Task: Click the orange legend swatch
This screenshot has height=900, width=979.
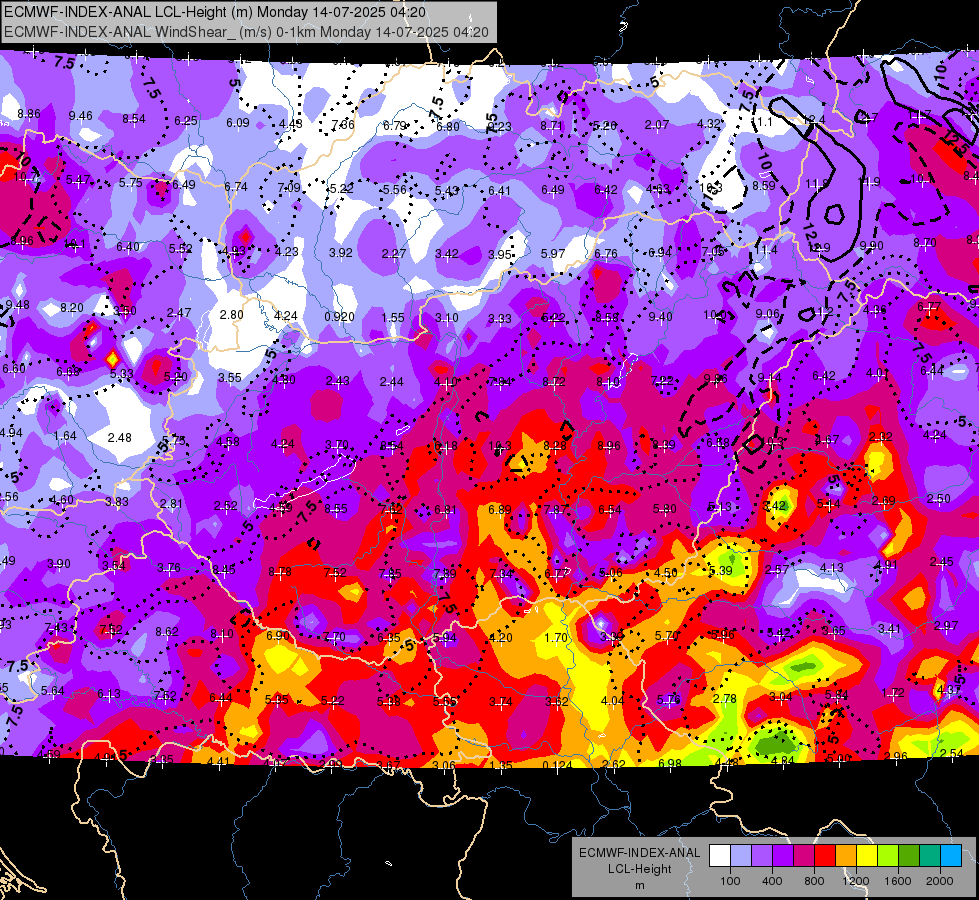Action: click(x=846, y=856)
